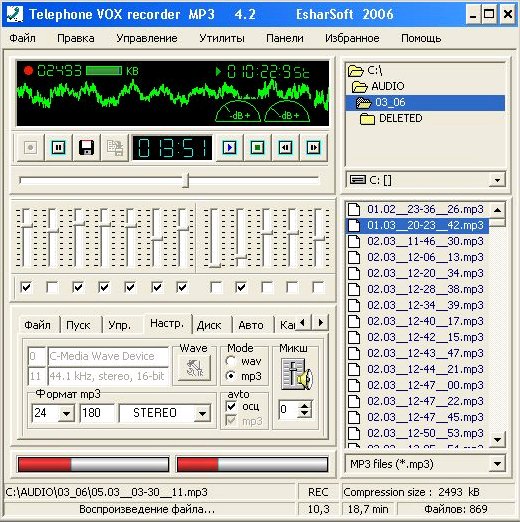Click the right dB level meter
Image resolution: width=520 pixels, height=522 pixels.
click(287, 111)
